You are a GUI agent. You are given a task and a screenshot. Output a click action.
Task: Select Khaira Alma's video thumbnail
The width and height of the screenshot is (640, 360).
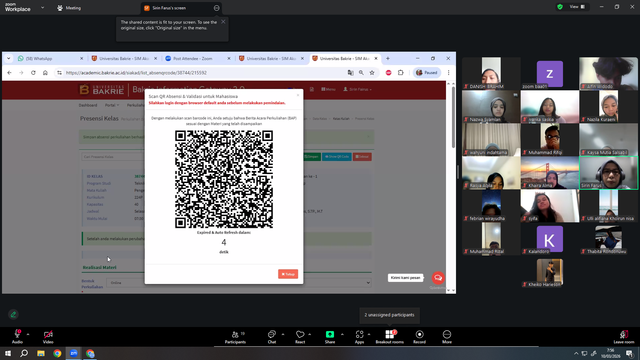549,173
